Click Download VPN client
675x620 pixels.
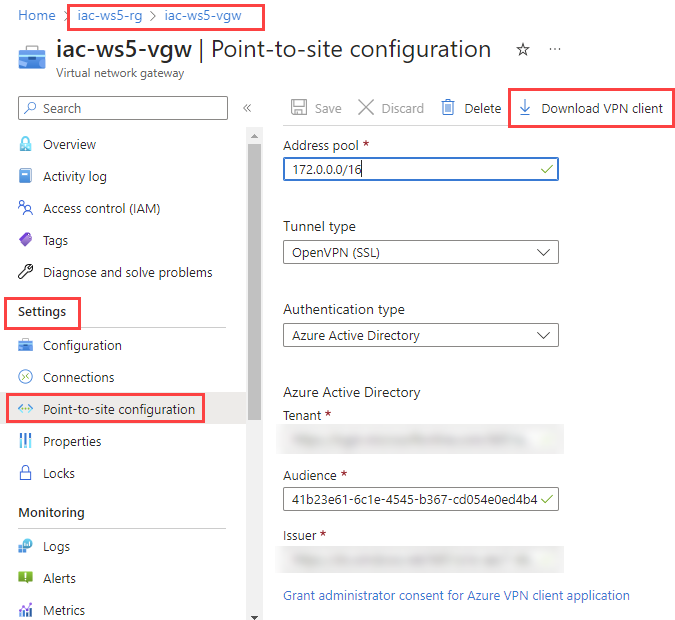(602, 108)
